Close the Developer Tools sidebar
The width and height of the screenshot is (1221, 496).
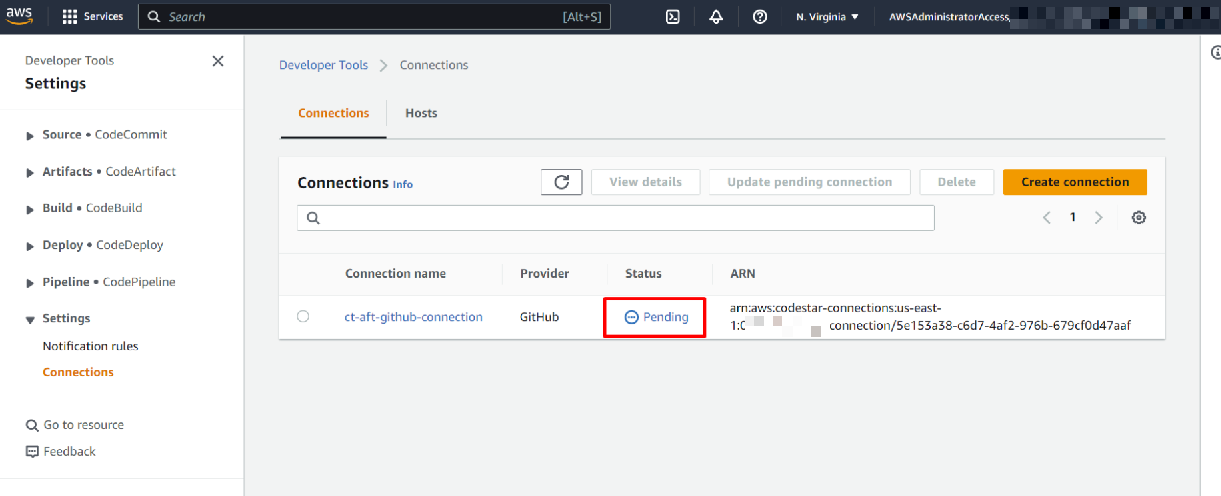pos(218,61)
